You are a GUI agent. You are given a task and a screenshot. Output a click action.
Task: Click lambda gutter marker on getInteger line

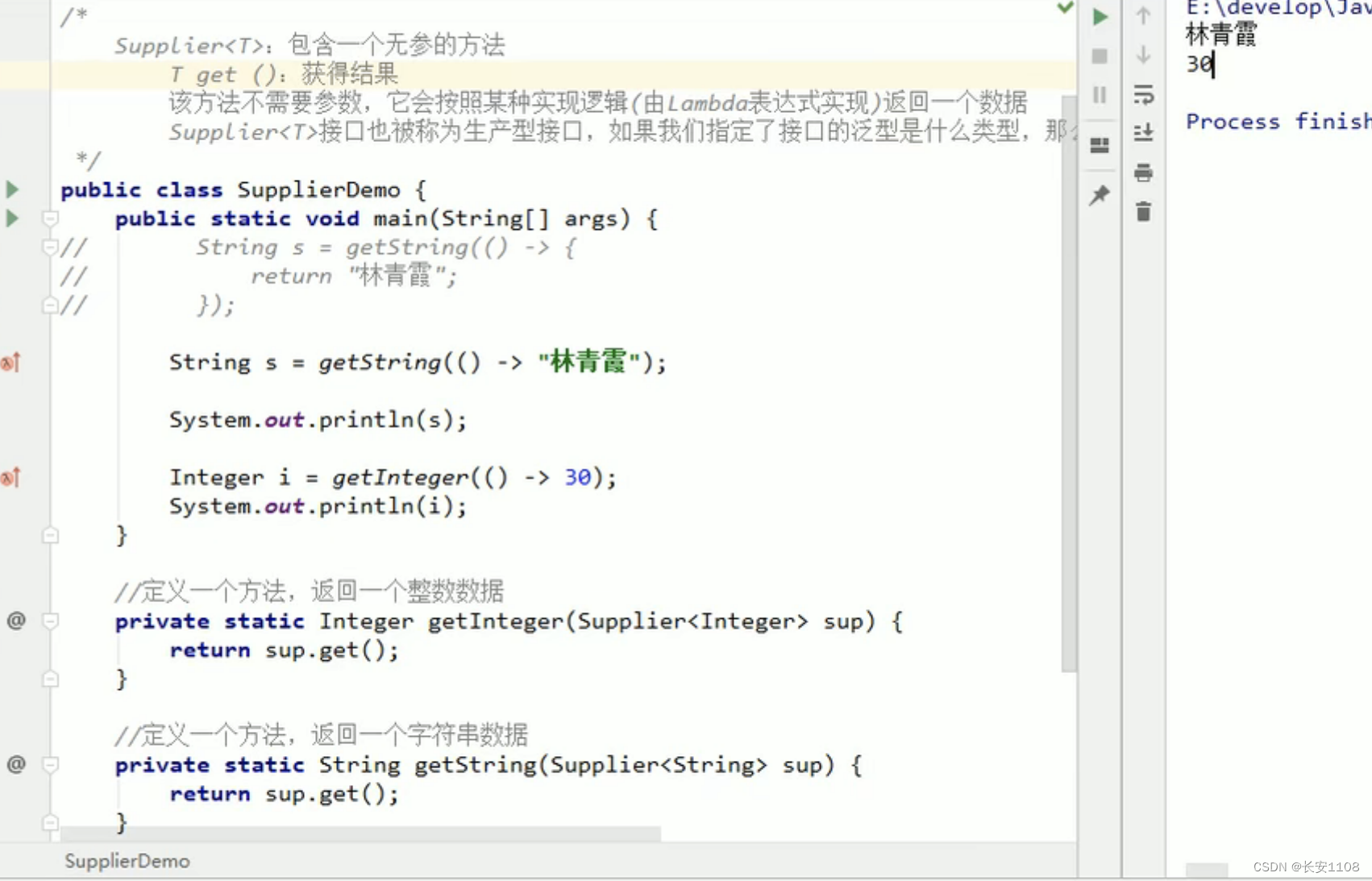click(10, 478)
